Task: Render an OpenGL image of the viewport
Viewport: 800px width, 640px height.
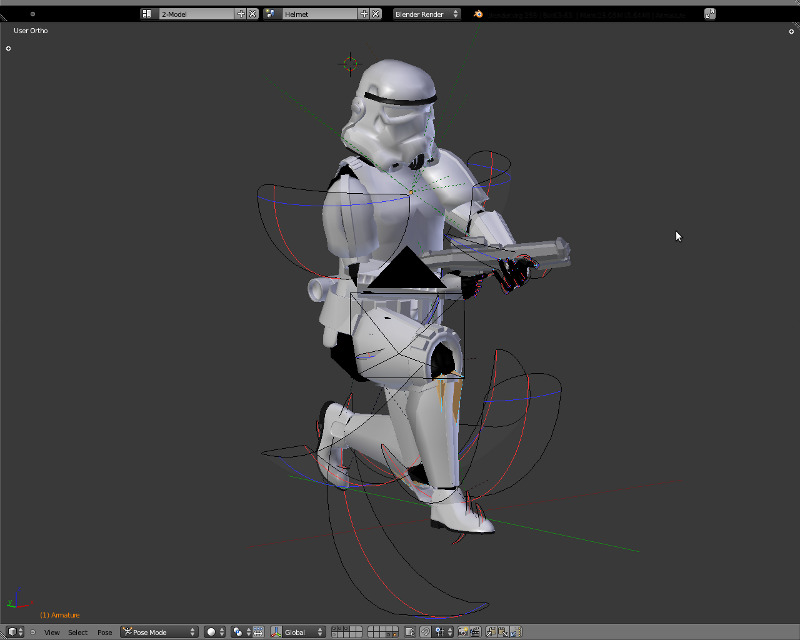Action: pyautogui.click(x=463, y=632)
